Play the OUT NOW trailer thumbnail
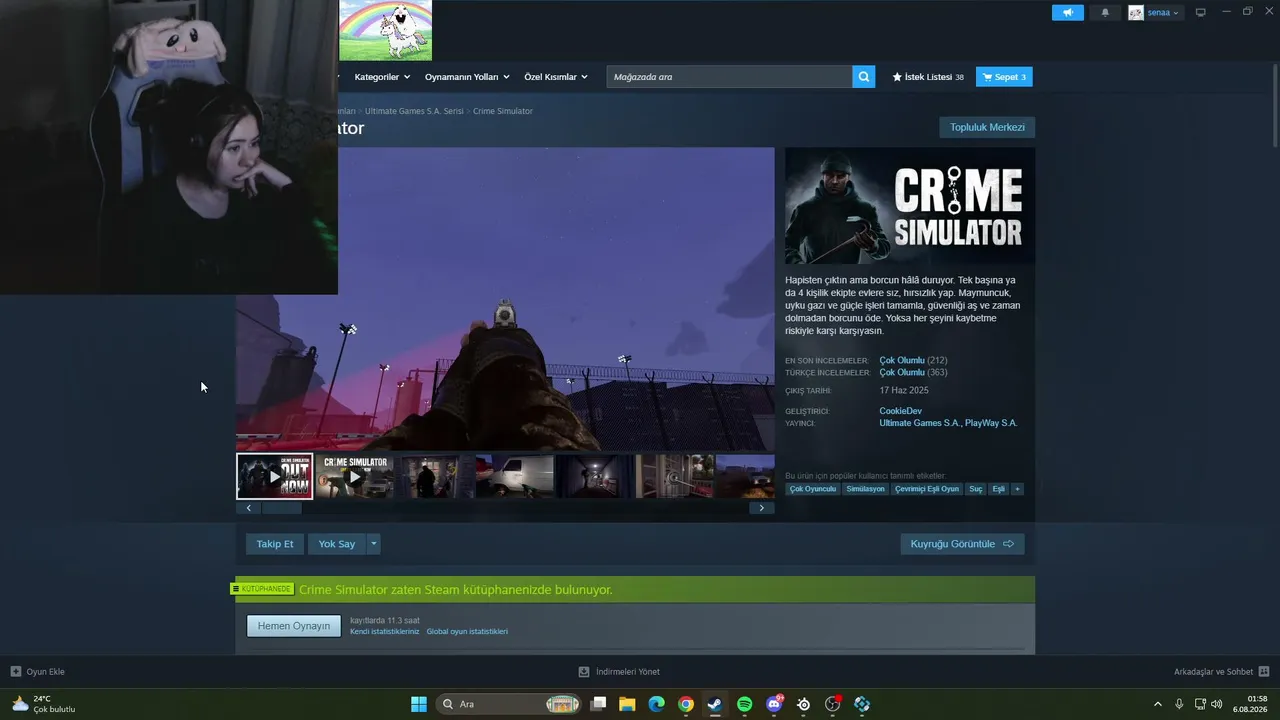Viewport: 1280px width, 720px height. (x=275, y=476)
